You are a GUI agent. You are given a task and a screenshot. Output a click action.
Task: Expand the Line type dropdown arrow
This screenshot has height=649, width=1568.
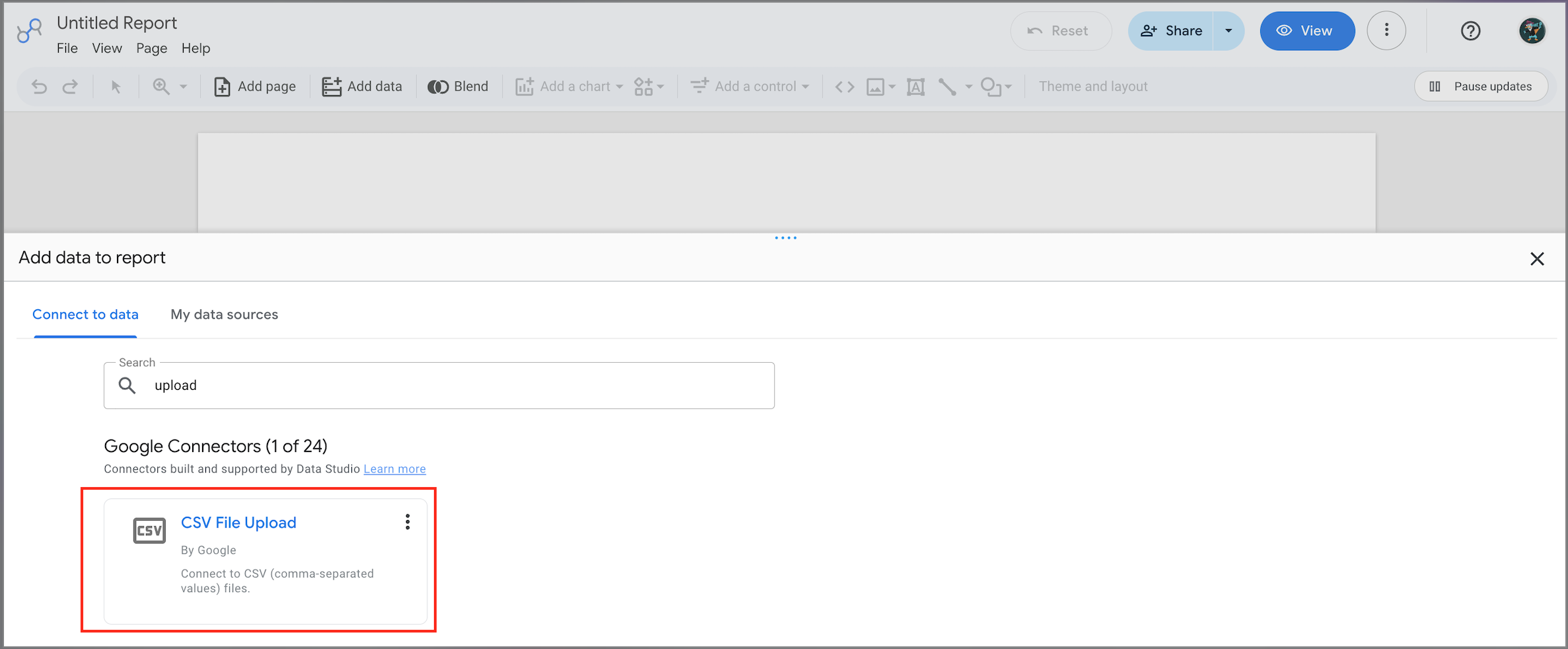tap(969, 87)
